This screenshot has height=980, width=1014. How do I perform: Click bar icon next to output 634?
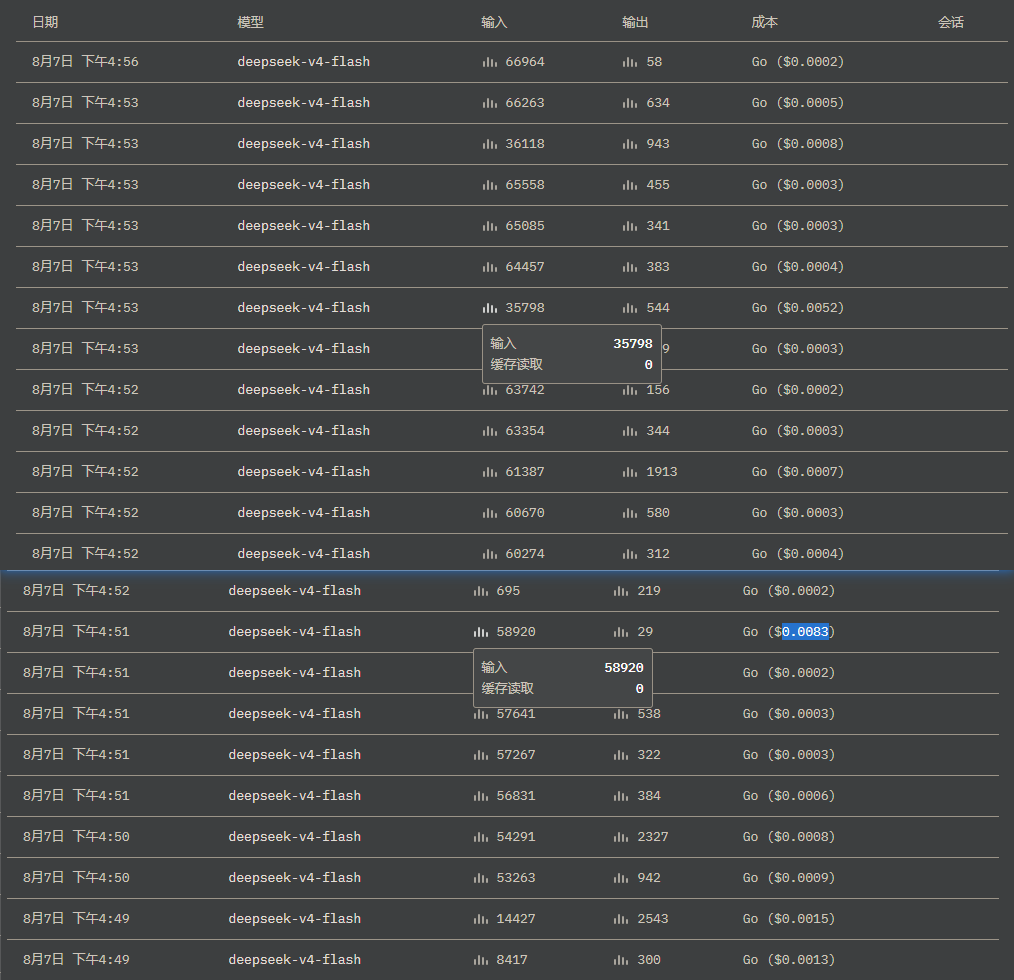[630, 103]
